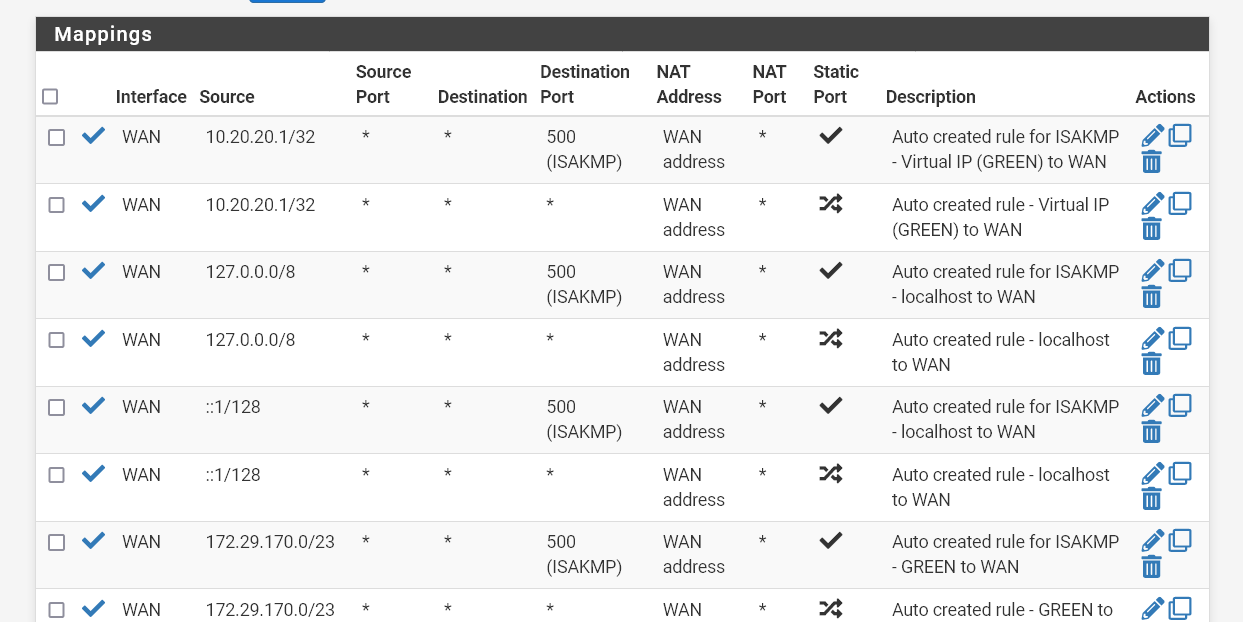
Task: Click the blue button above the table
Action: 287,2
